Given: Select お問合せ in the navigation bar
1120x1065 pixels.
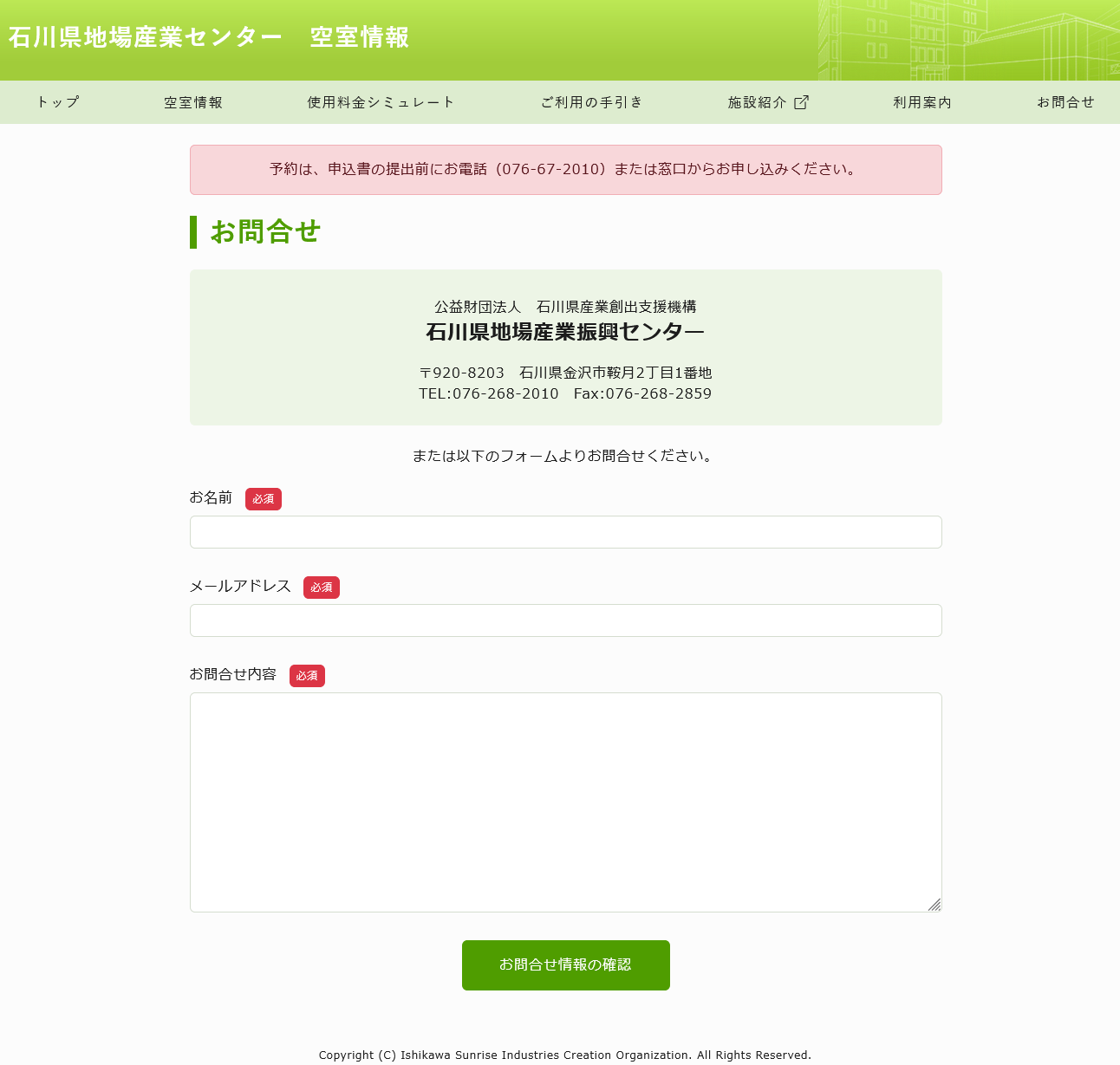Looking at the screenshot, I should click(1065, 102).
